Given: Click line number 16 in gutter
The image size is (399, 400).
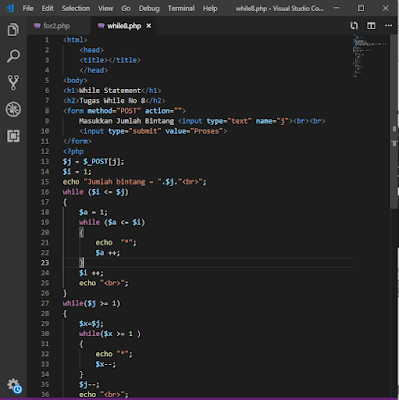Looking at the screenshot, I should pos(45,192).
